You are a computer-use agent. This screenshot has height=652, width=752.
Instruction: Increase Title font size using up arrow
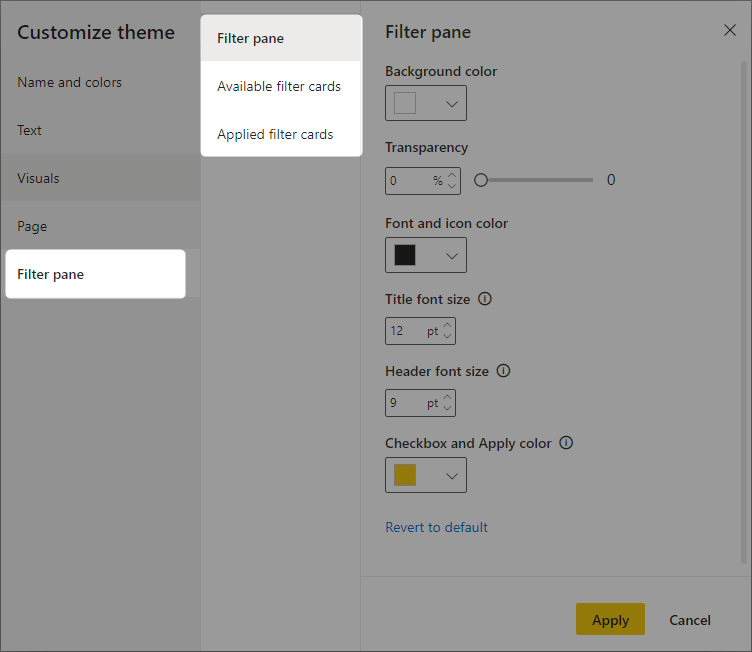coord(447,326)
